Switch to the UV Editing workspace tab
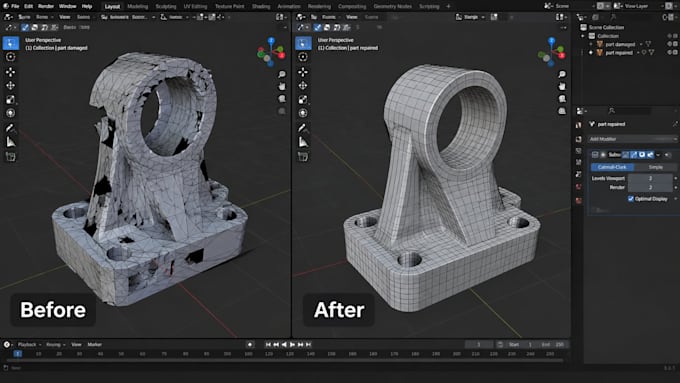Viewport: 680px width, 383px height. (x=195, y=7)
